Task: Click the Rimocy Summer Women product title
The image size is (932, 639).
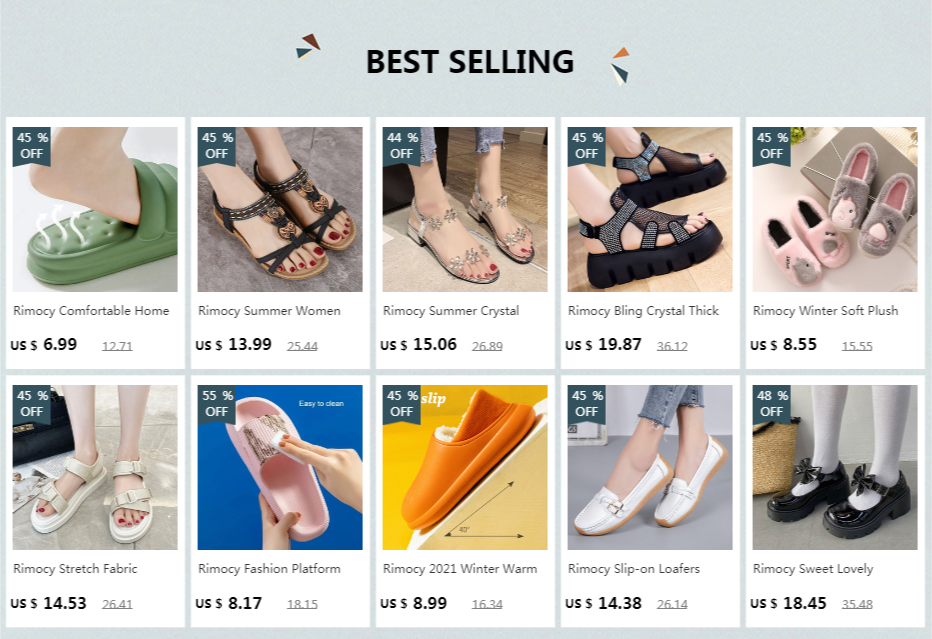Action: 269,311
